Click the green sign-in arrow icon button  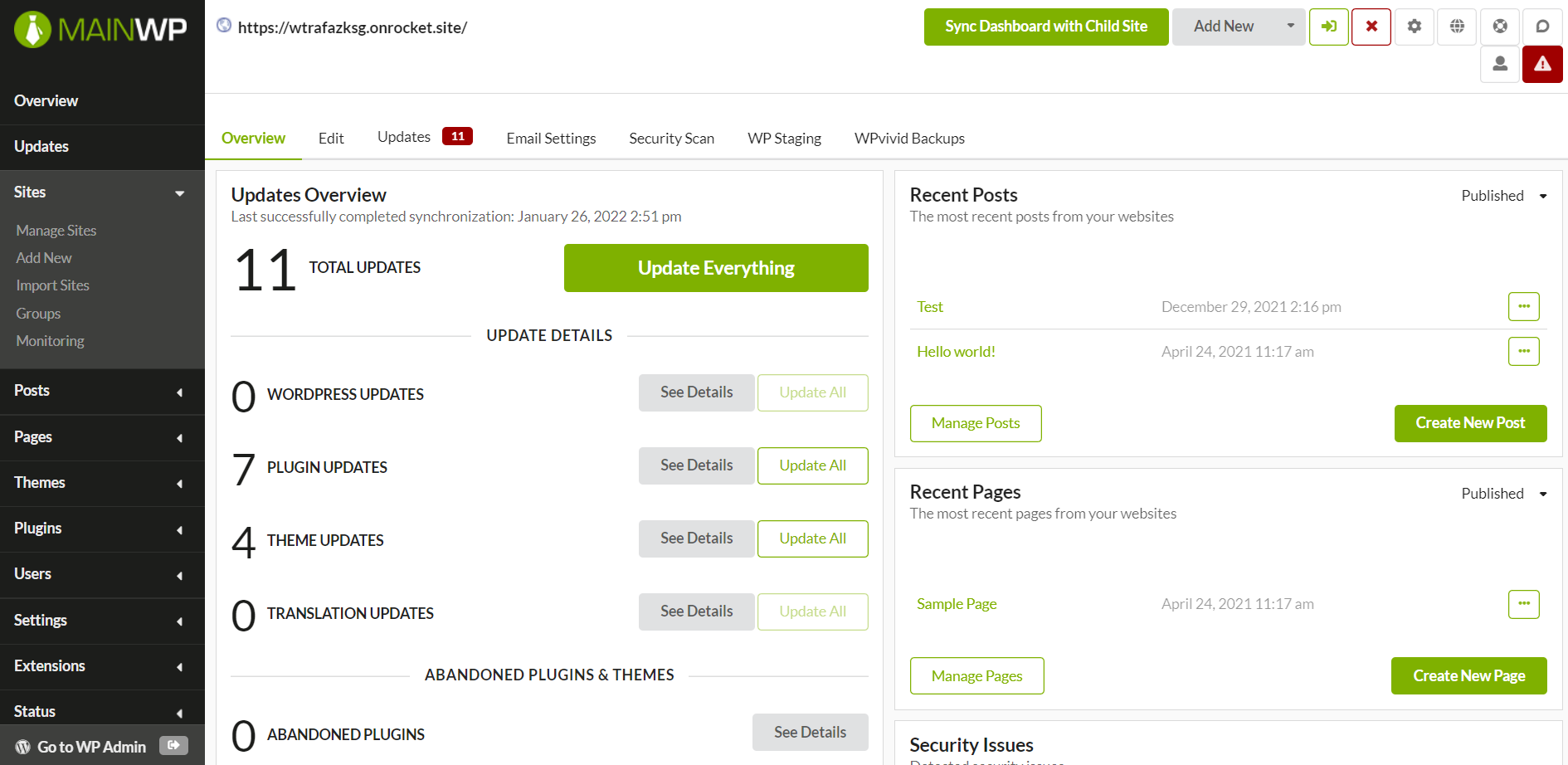point(1329,27)
